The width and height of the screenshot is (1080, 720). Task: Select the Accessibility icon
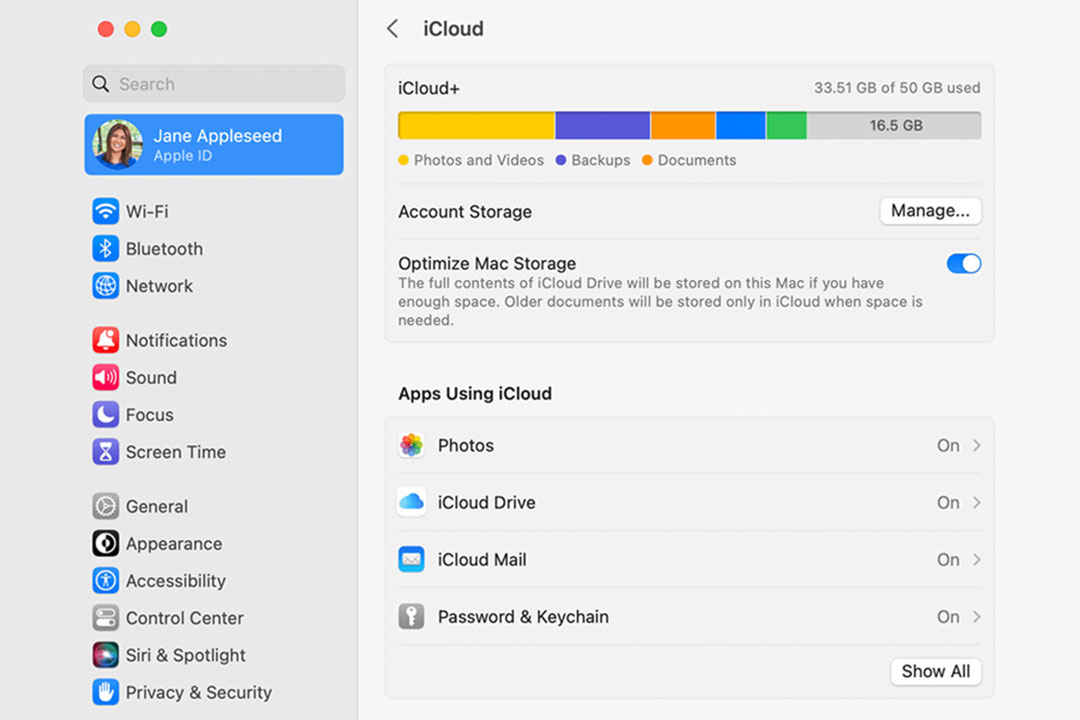pyautogui.click(x=105, y=581)
